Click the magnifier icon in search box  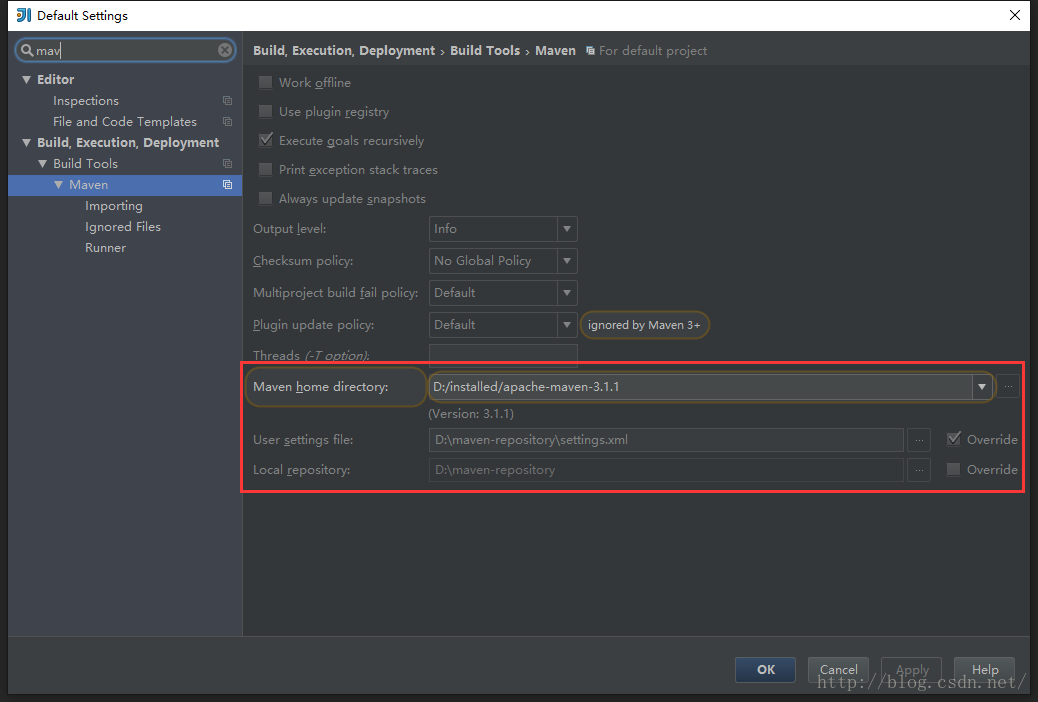coord(26,50)
